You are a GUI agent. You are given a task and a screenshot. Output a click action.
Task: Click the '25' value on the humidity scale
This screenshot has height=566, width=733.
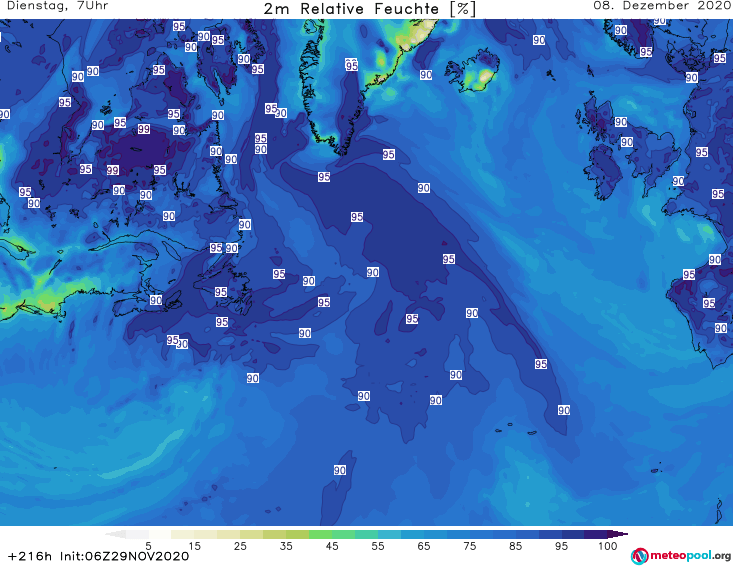pyautogui.click(x=240, y=546)
